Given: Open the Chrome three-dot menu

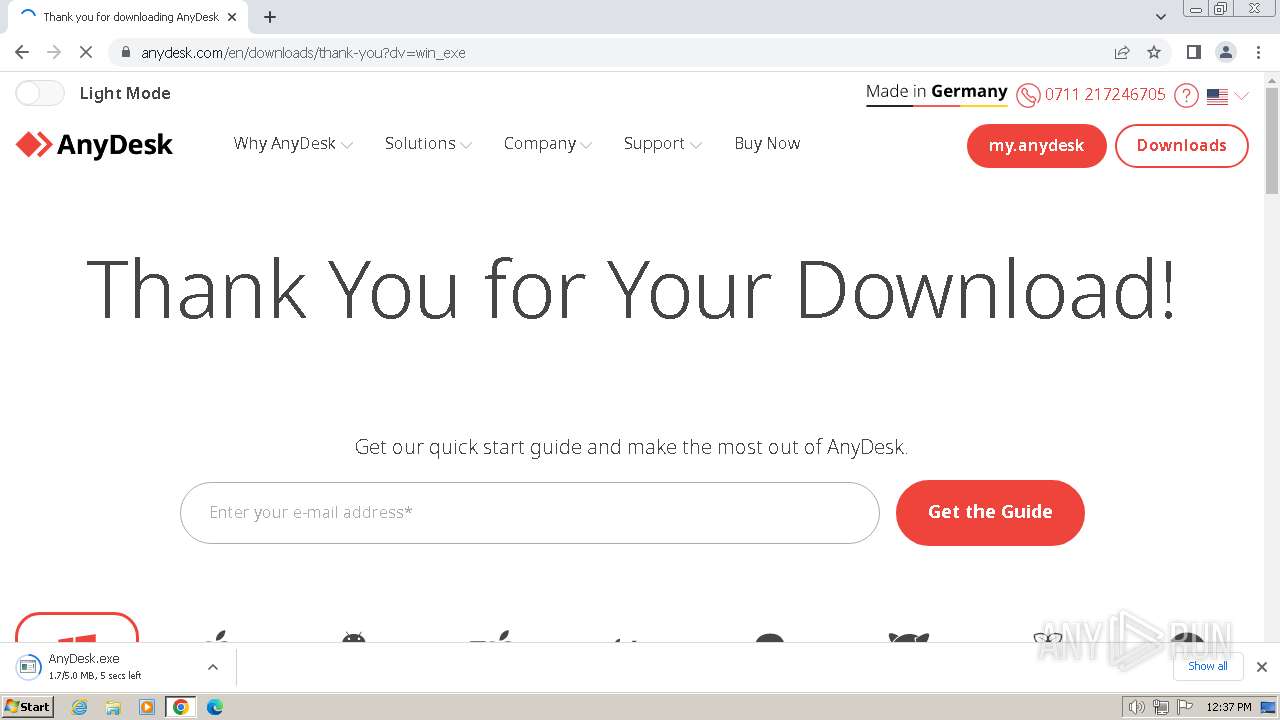Looking at the screenshot, I should tap(1259, 52).
